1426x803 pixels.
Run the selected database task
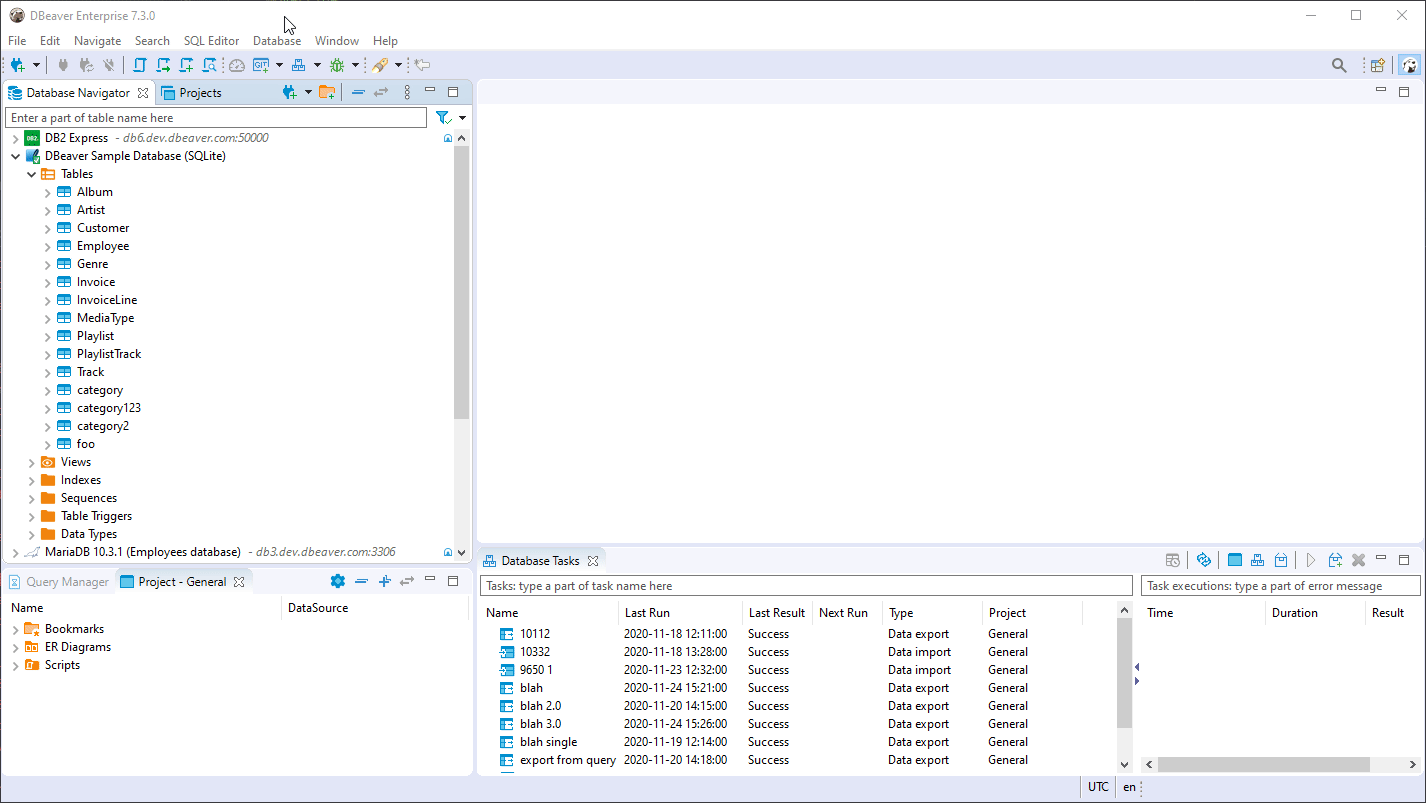tap(1311, 560)
